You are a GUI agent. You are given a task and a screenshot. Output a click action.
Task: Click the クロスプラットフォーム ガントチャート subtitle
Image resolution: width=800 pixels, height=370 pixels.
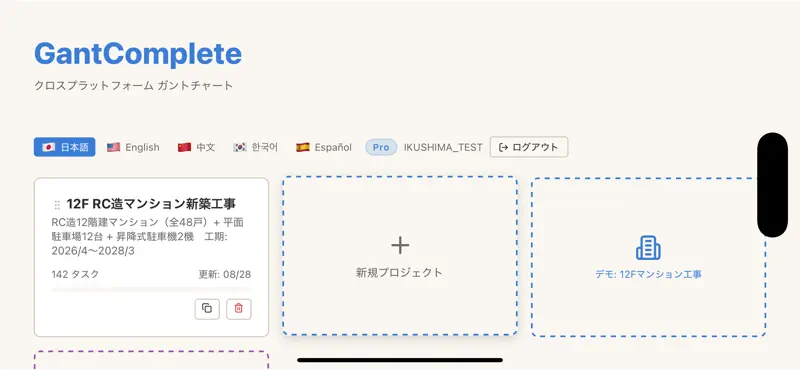[x=134, y=85]
